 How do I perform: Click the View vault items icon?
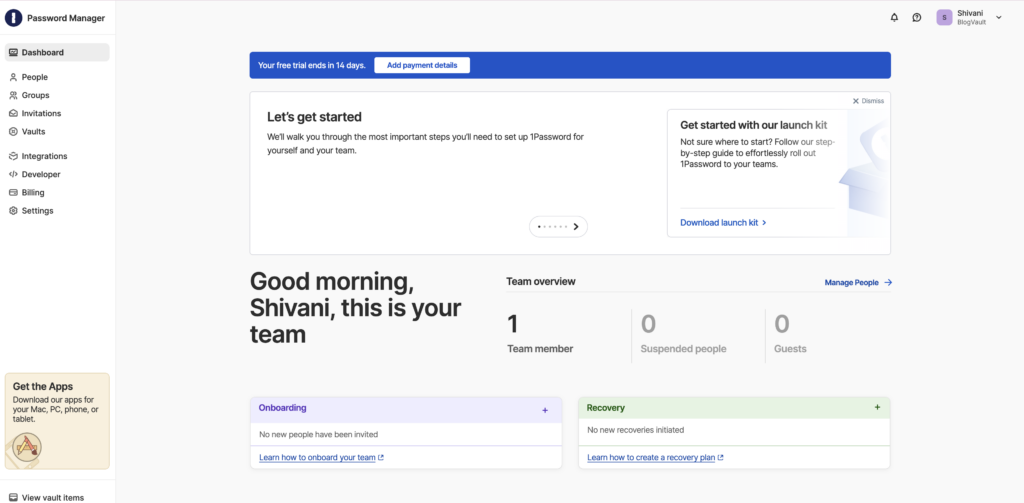tap(13, 498)
